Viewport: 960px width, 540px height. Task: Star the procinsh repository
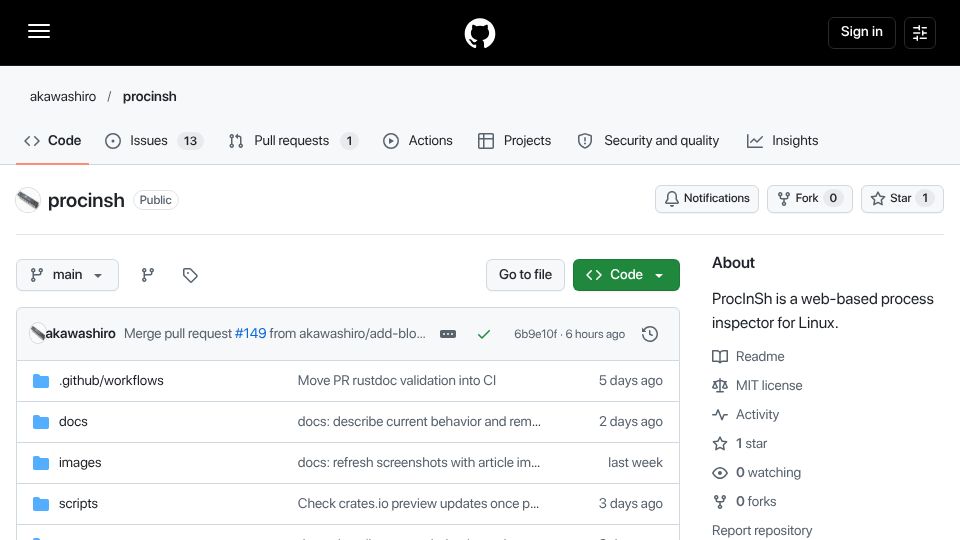(x=902, y=198)
